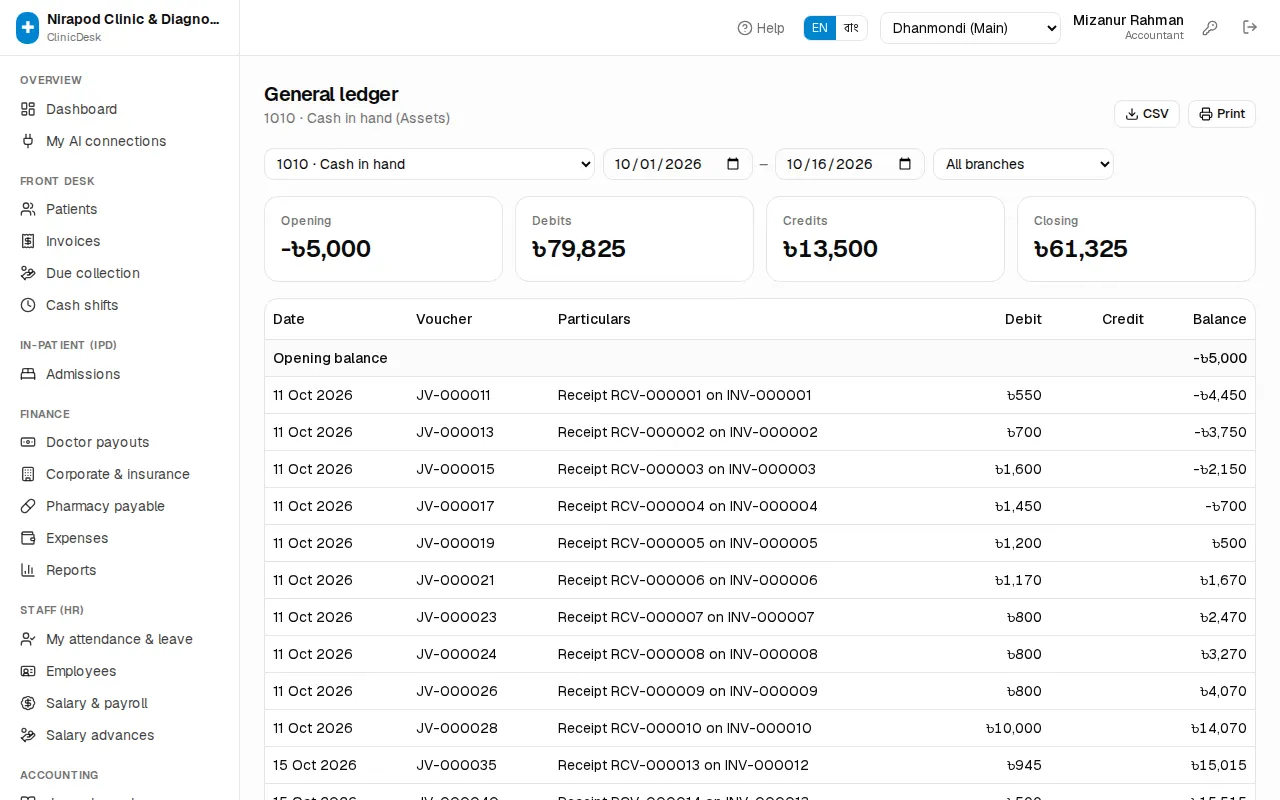The image size is (1280, 800).
Task: Click user name Mizanur Rahman
Action: click(x=1128, y=20)
